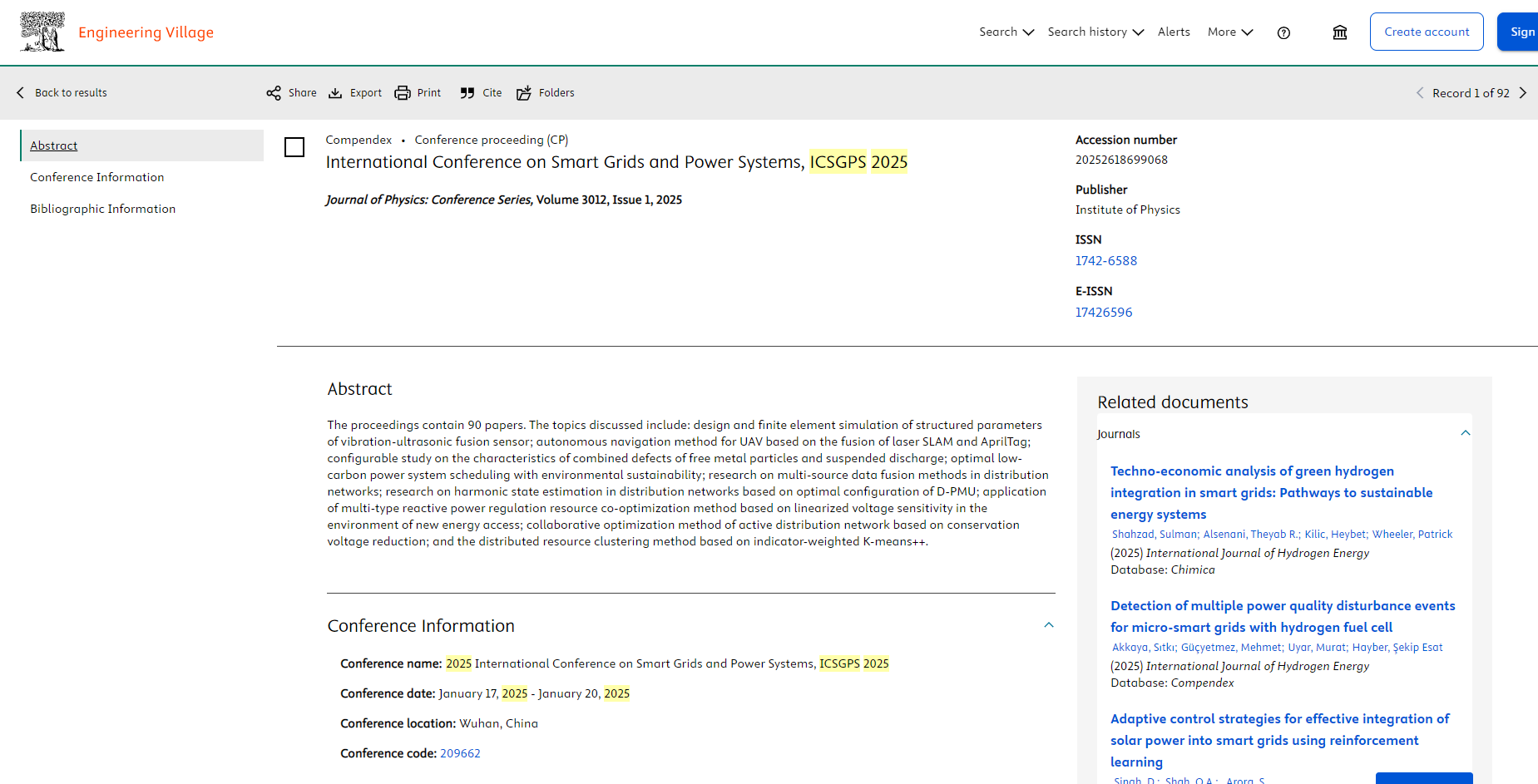Open ISSN 1742-6588 link
Viewport: 1538px width, 784px height.
[x=1105, y=261]
